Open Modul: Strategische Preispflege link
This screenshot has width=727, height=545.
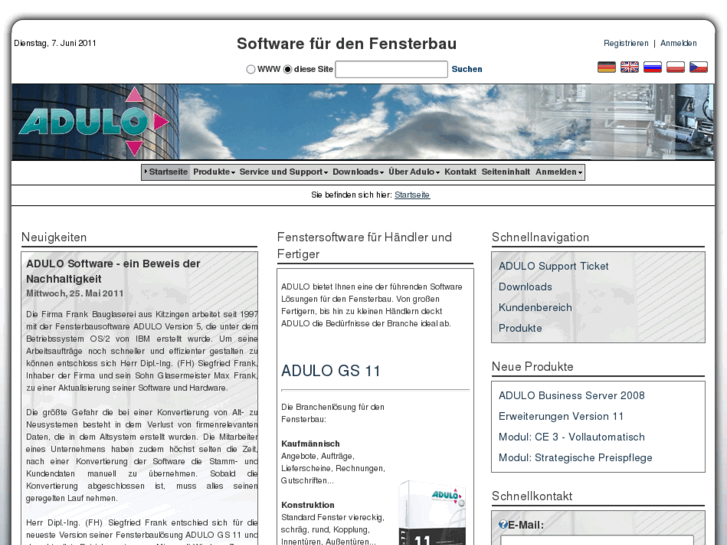point(575,458)
